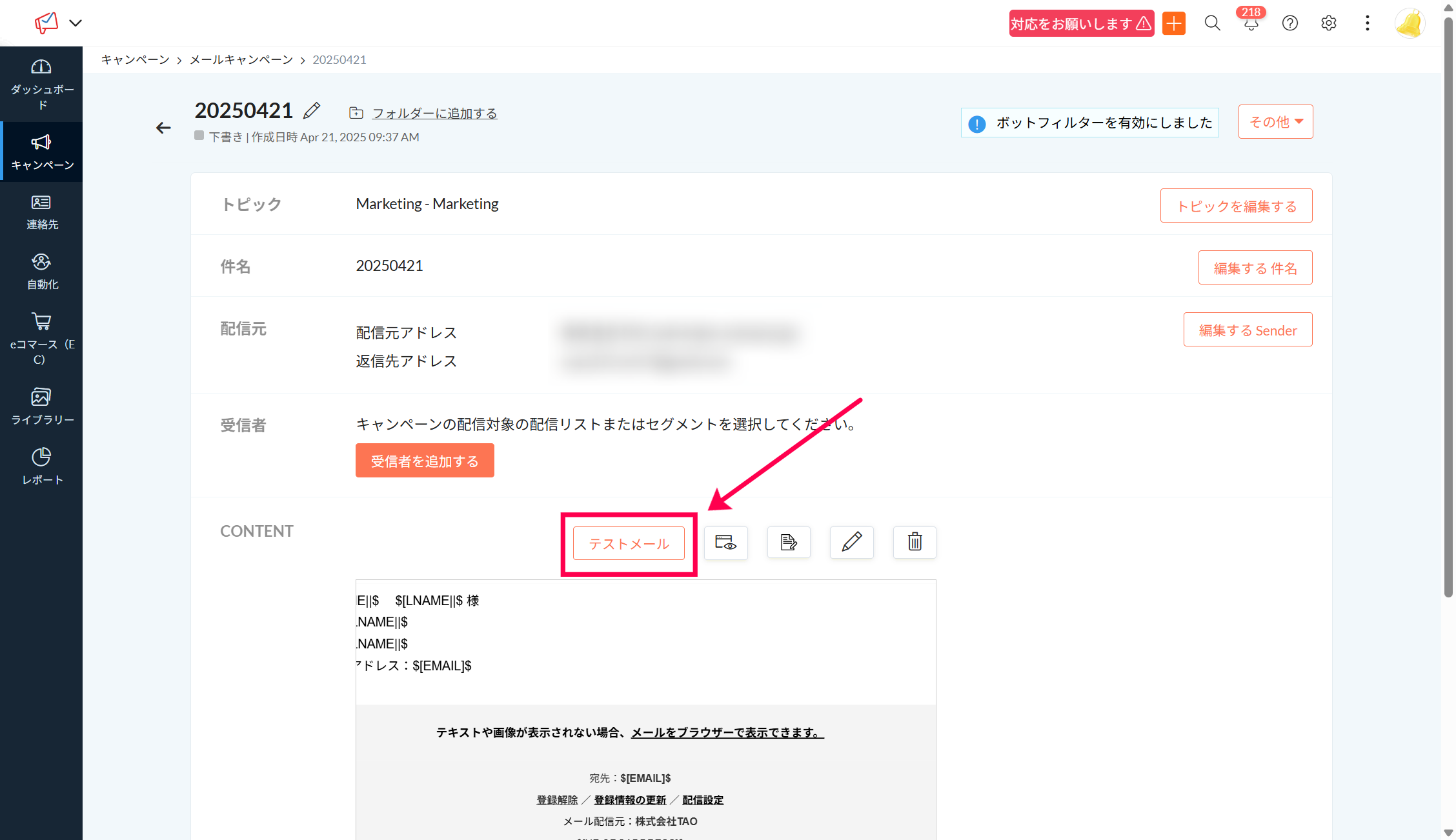Click the document text-version icon
This screenshot has width=1456, height=840.
click(788, 543)
